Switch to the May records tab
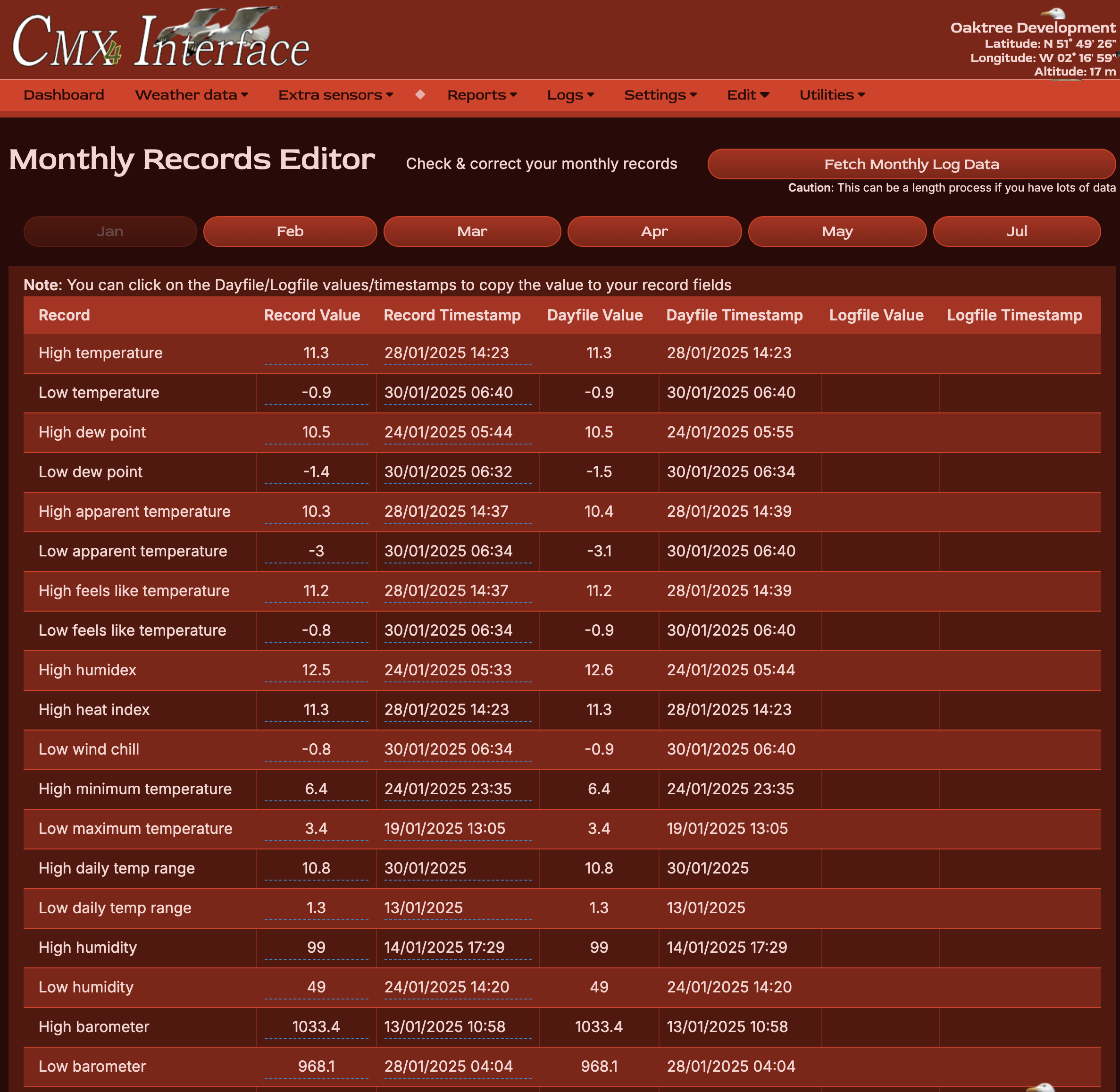 coord(837,232)
